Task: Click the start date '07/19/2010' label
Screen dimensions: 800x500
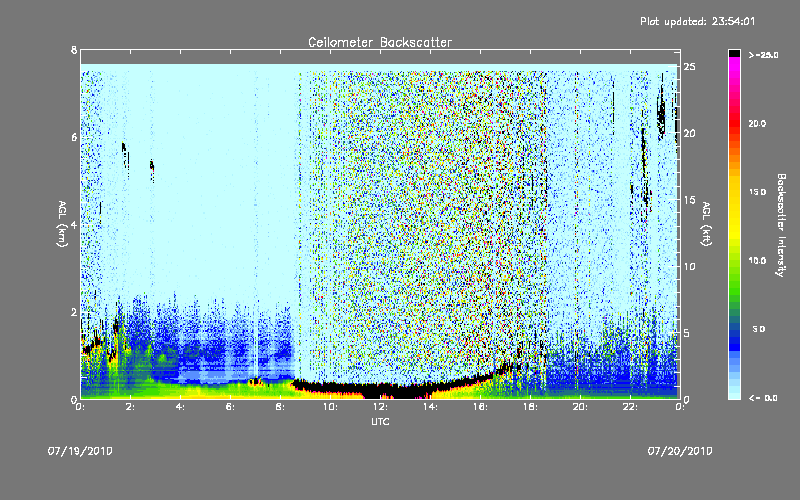Action: pyautogui.click(x=80, y=451)
